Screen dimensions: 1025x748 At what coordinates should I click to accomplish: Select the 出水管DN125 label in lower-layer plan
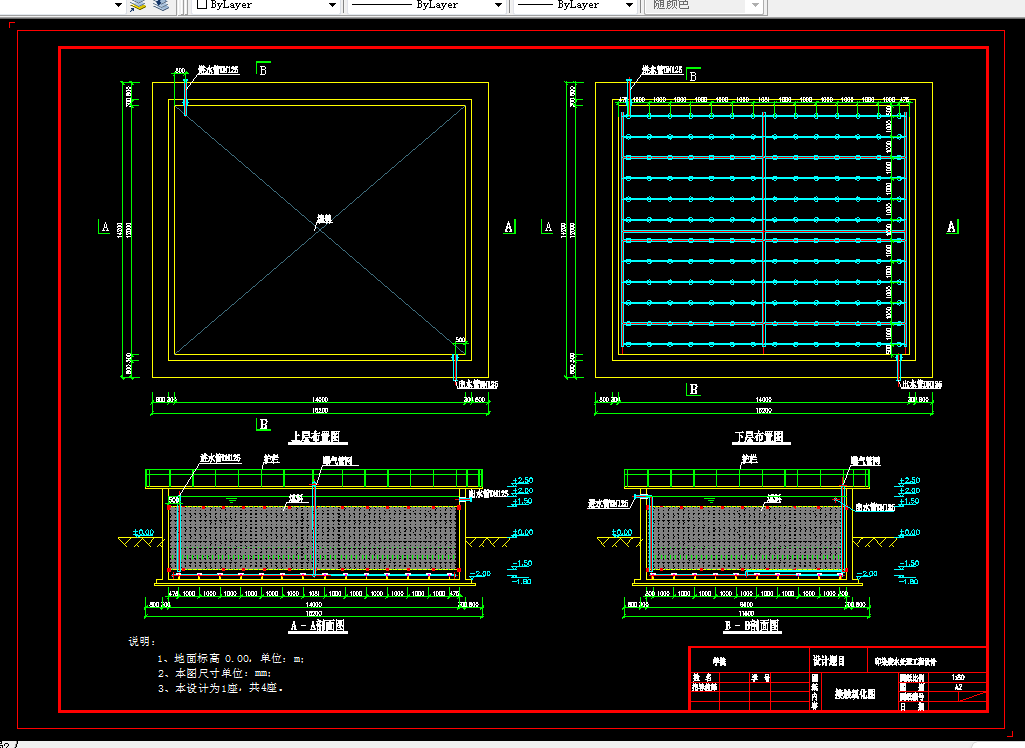[x=922, y=384]
